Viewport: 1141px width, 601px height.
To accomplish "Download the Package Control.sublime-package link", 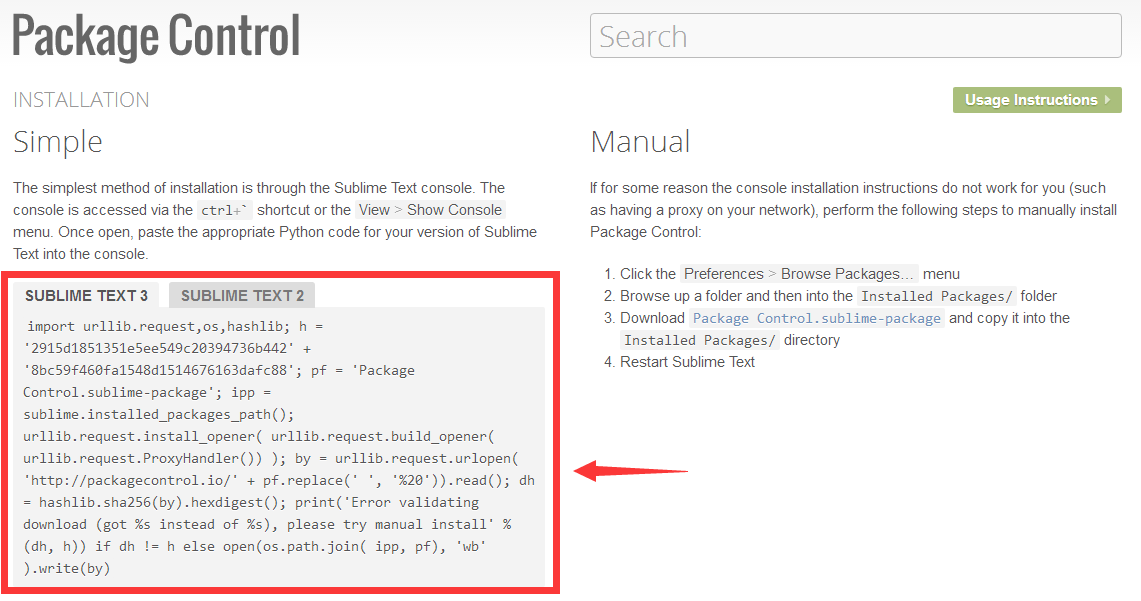I will pyautogui.click(x=816, y=318).
